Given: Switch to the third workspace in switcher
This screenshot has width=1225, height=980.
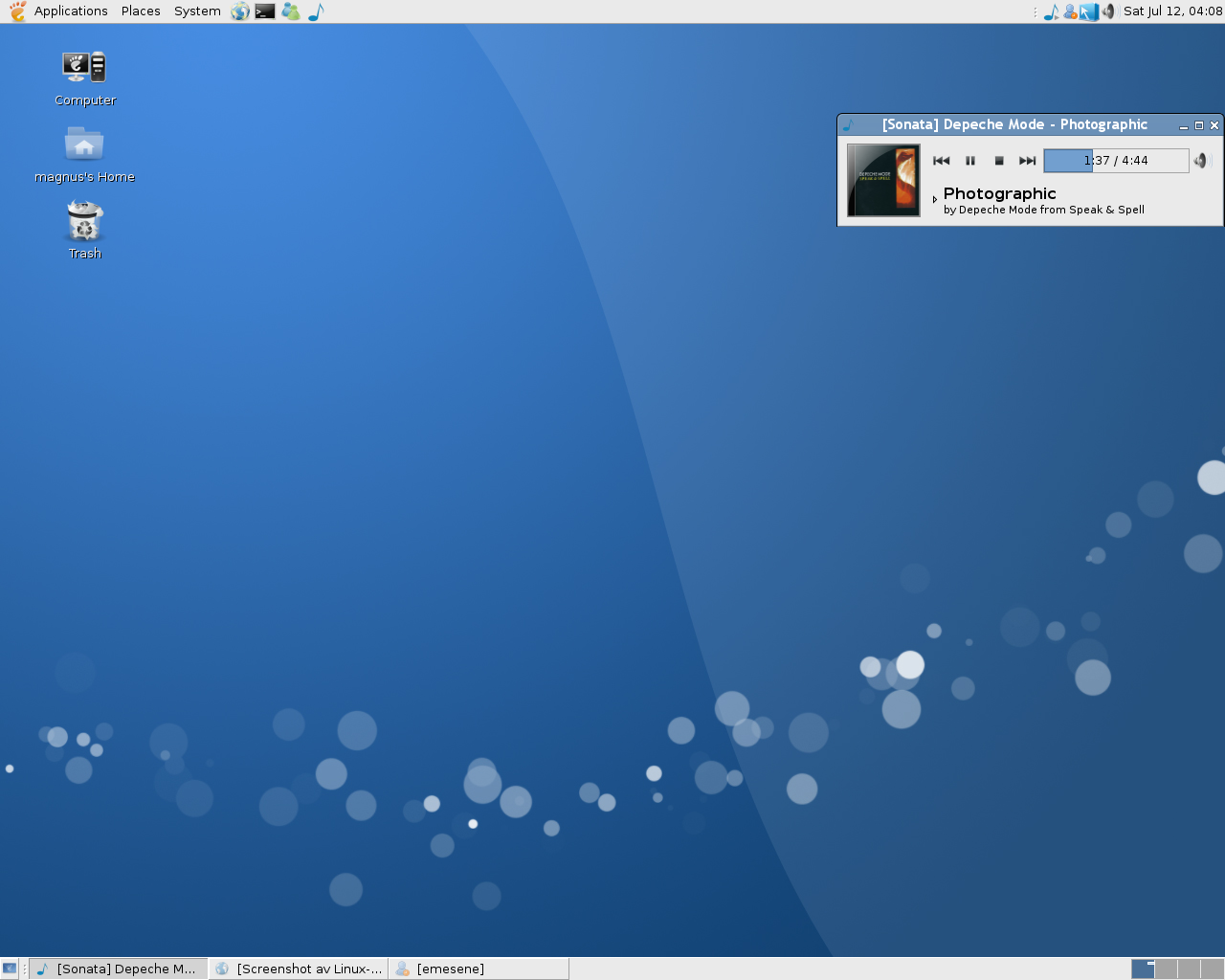Looking at the screenshot, I should click(1189, 969).
